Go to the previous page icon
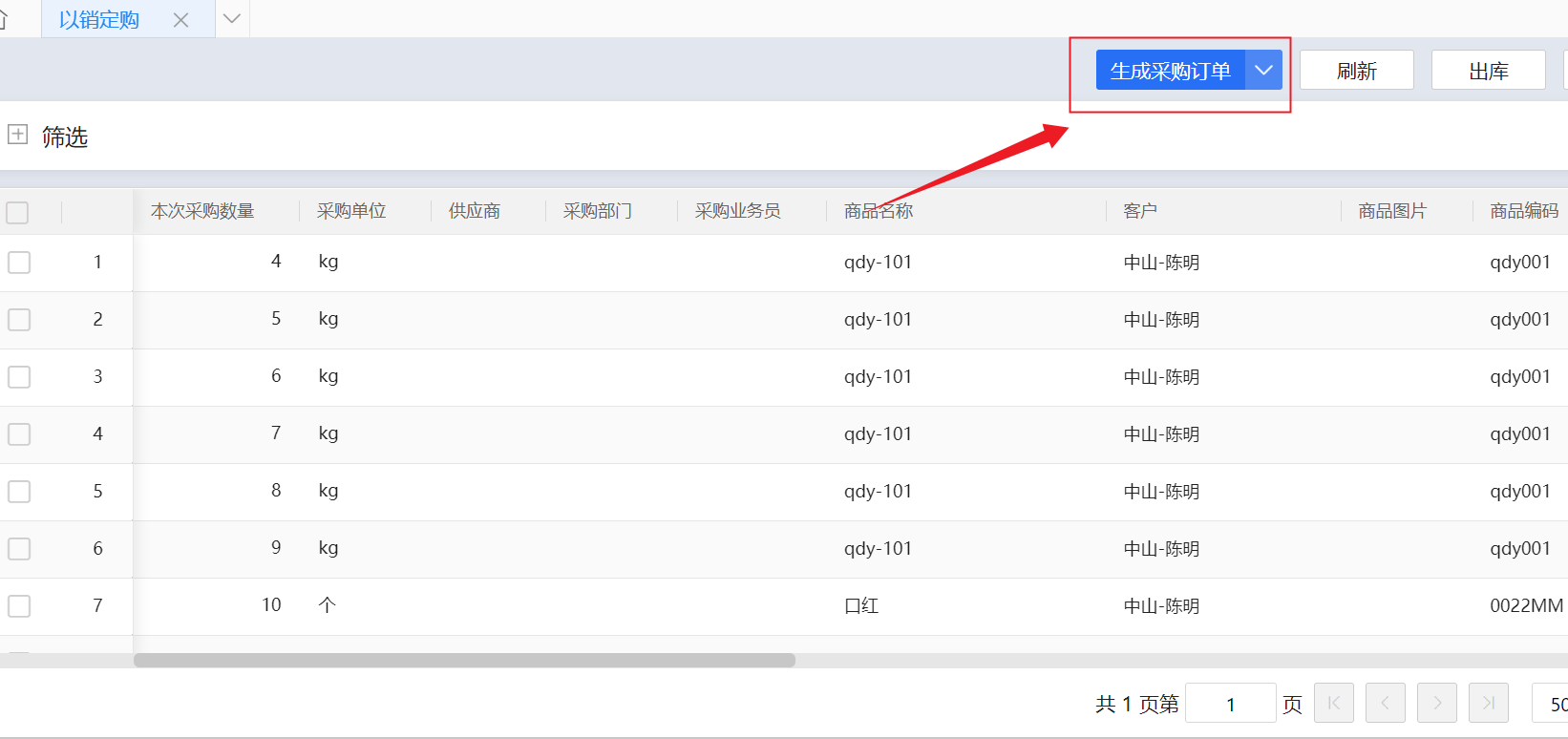Image resolution: width=1568 pixels, height=739 pixels. [x=1385, y=704]
